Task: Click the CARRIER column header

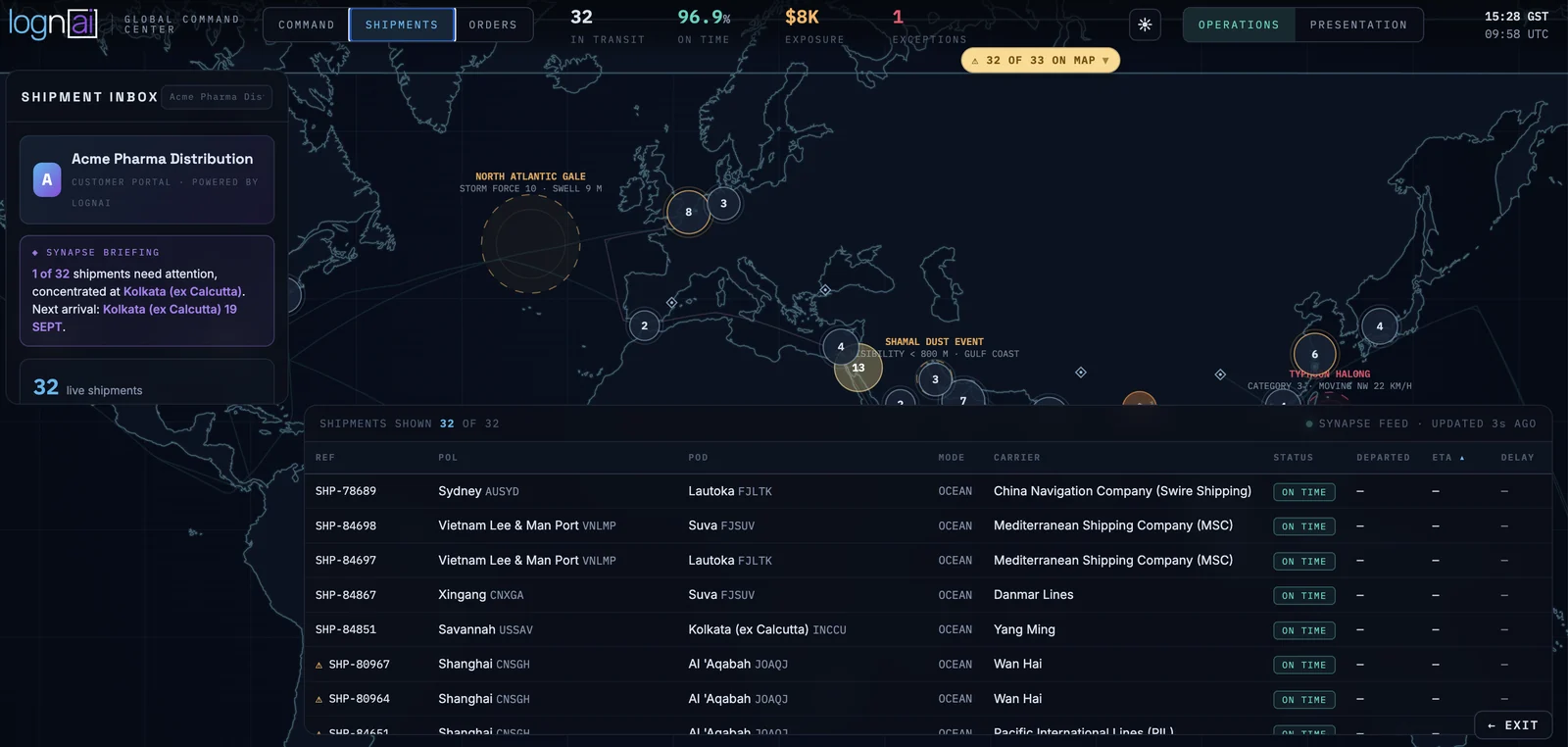Action: point(1016,458)
